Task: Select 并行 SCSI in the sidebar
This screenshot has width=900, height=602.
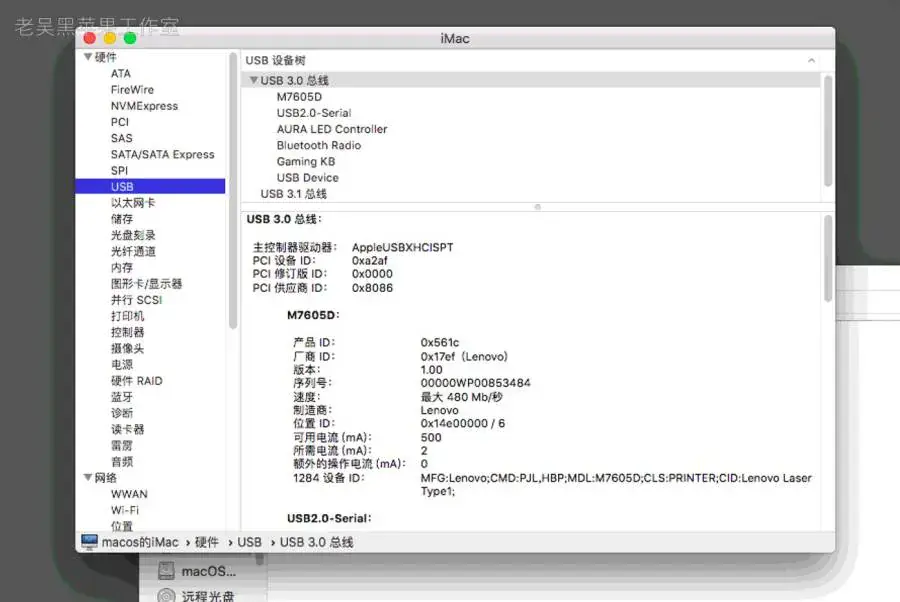Action: click(136, 300)
